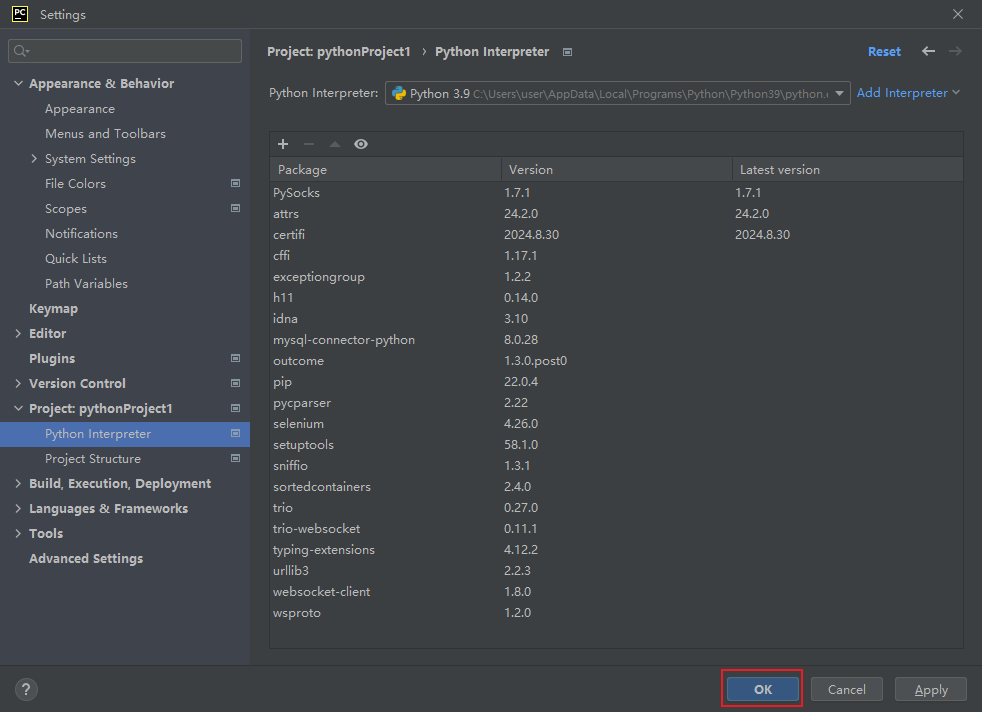Click the back navigation arrow near Reset
The width and height of the screenshot is (982, 712).
pyautogui.click(x=927, y=51)
